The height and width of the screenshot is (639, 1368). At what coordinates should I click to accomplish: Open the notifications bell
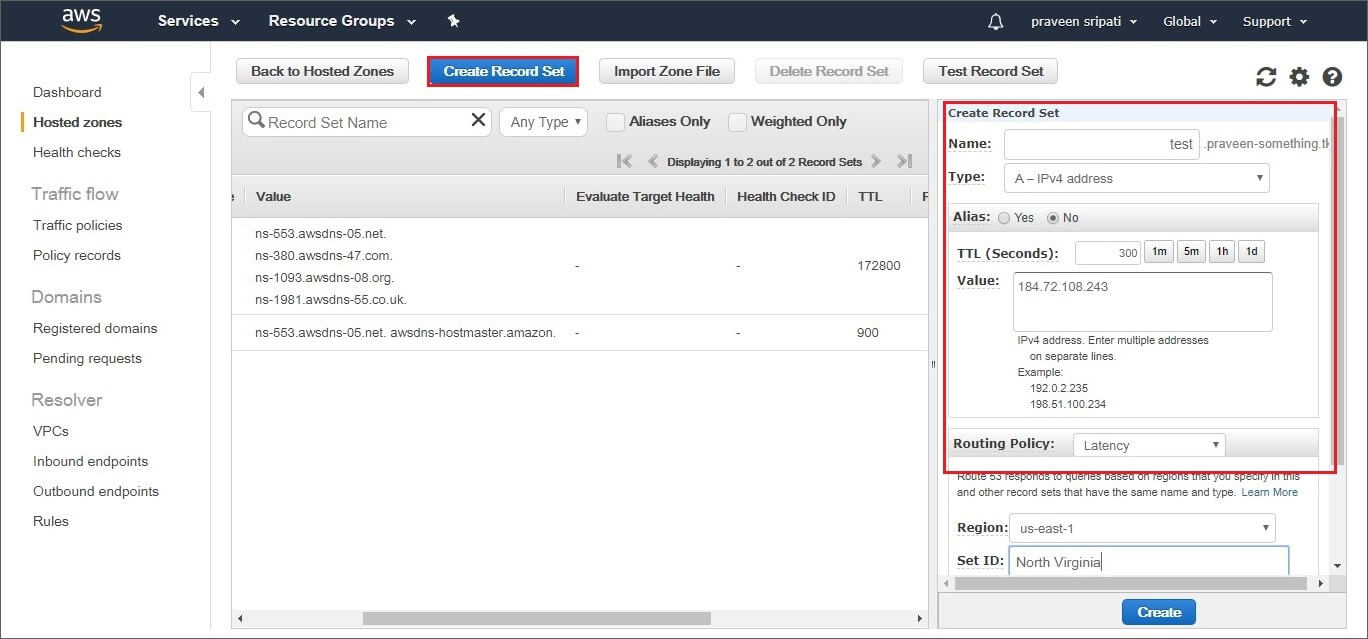pos(995,21)
